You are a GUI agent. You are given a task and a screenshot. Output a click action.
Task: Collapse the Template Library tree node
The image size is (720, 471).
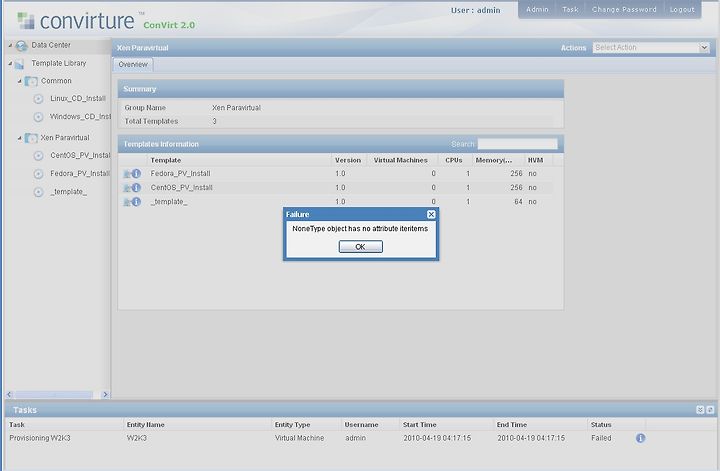point(10,63)
